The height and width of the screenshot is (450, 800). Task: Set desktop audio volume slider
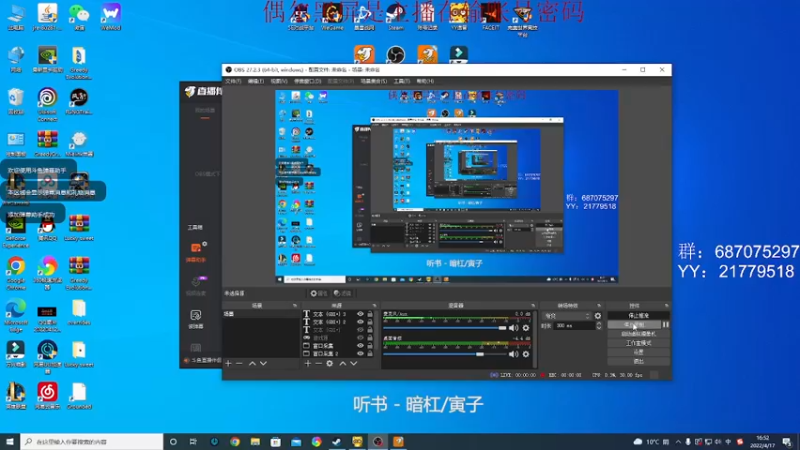[x=445, y=354]
